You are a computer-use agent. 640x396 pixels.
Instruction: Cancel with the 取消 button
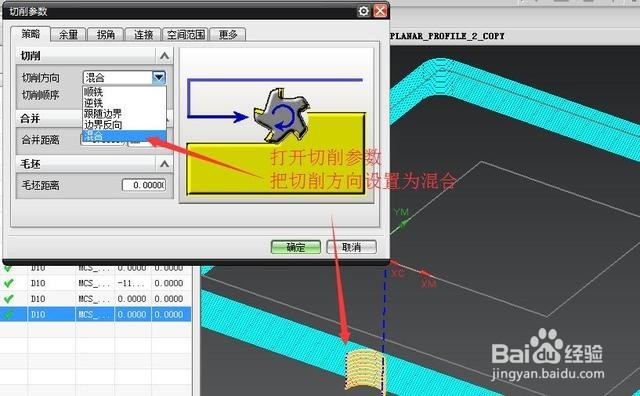[351, 247]
